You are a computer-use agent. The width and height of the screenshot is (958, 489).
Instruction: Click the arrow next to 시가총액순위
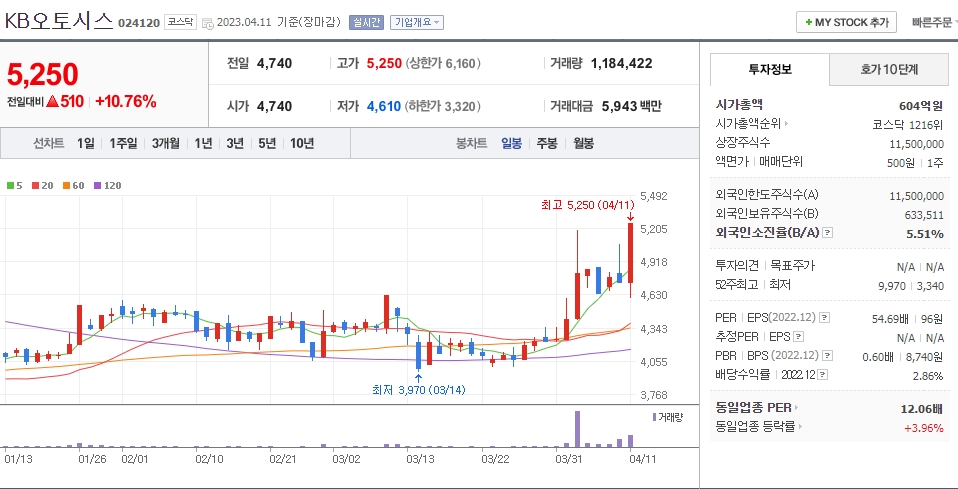[x=786, y=124]
